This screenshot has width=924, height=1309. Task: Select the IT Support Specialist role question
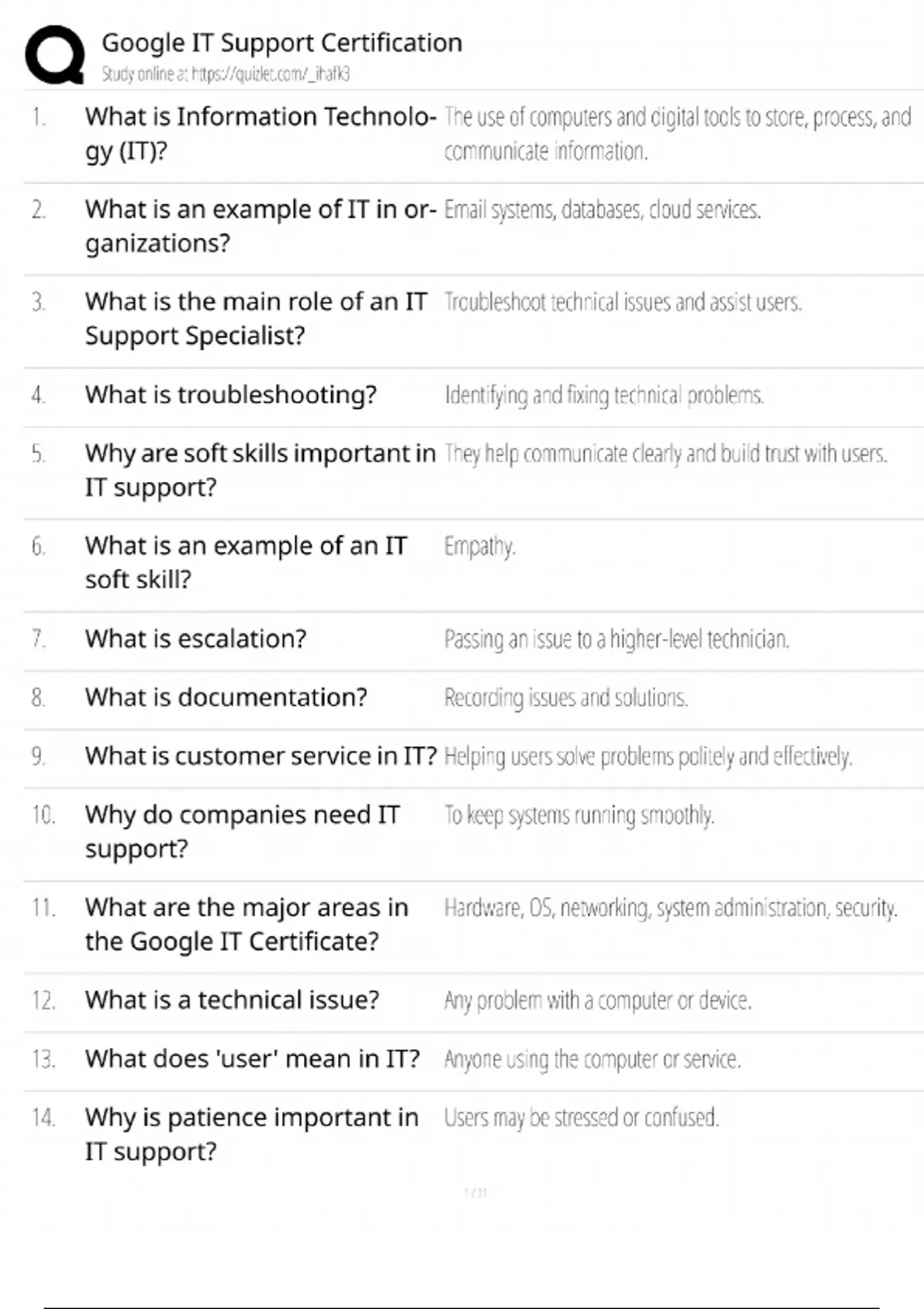click(256, 318)
